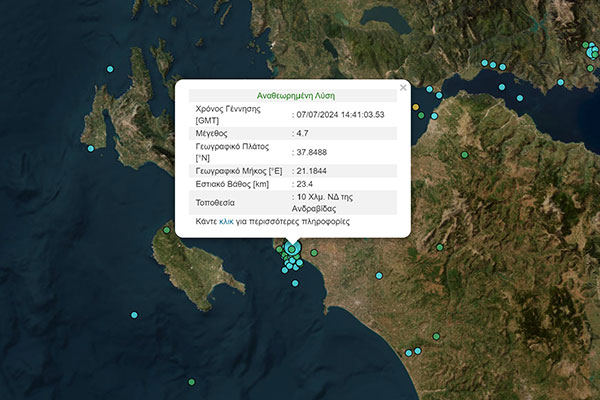Select the southernmost cyan marker below epicenter cluster
The image size is (600, 400).
coord(295,283)
